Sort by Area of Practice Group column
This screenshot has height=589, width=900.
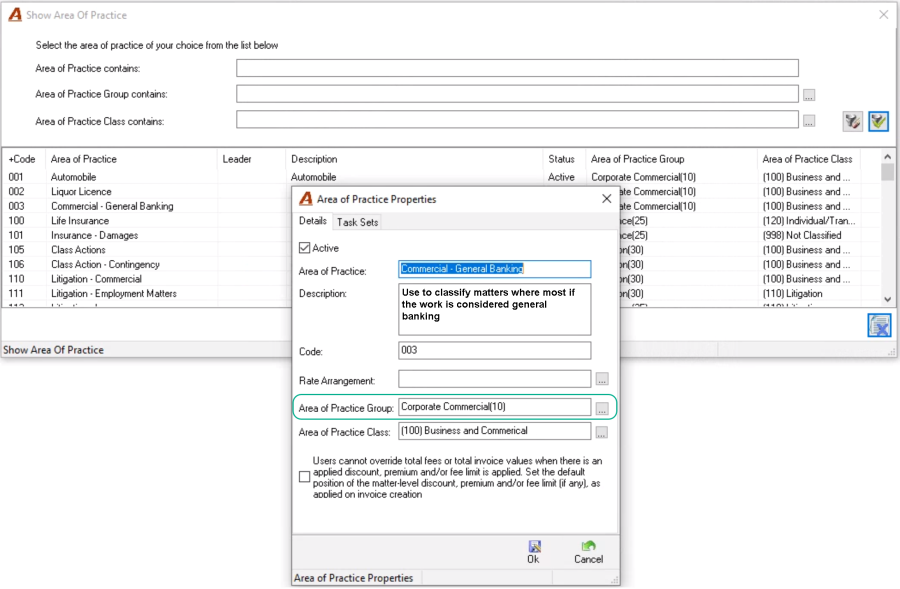click(x=672, y=159)
